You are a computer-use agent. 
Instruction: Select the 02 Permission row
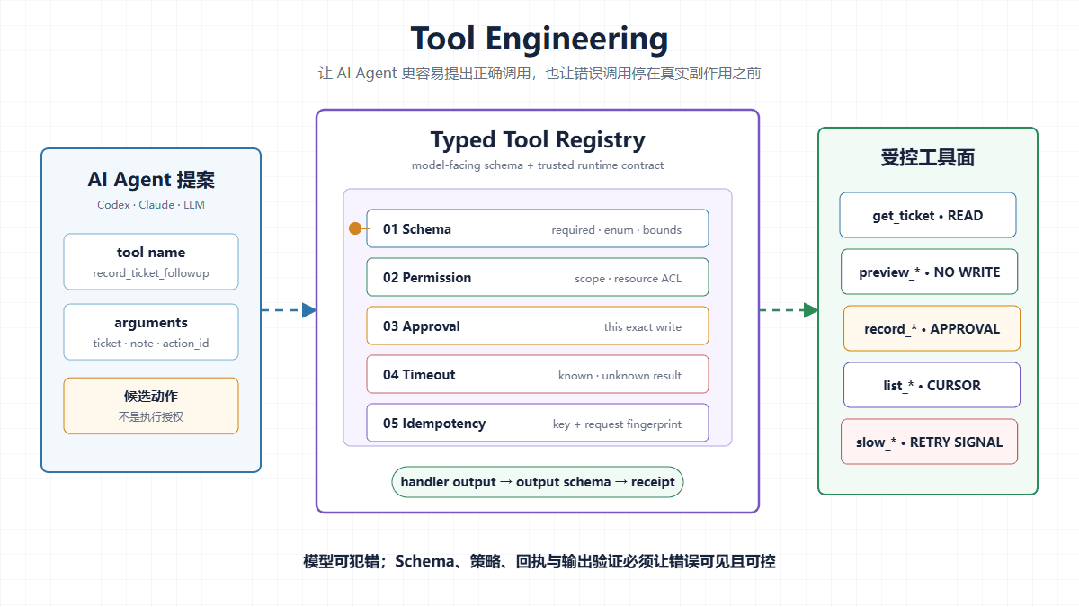pyautogui.click(x=537, y=277)
